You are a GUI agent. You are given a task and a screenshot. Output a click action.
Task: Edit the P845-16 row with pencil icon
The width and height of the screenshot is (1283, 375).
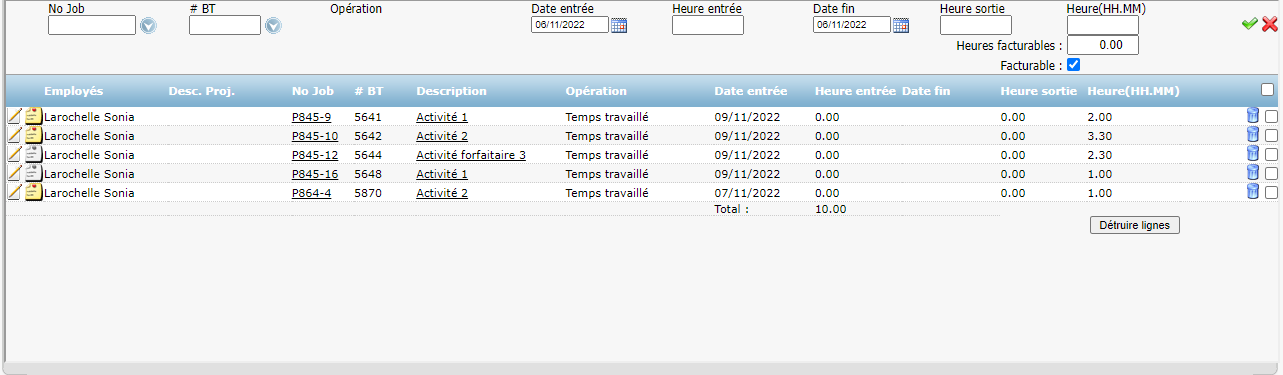click(x=14, y=173)
